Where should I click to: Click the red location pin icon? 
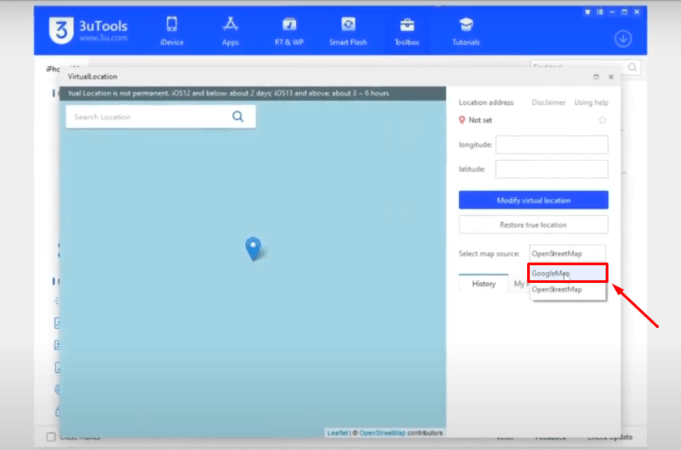(x=462, y=120)
